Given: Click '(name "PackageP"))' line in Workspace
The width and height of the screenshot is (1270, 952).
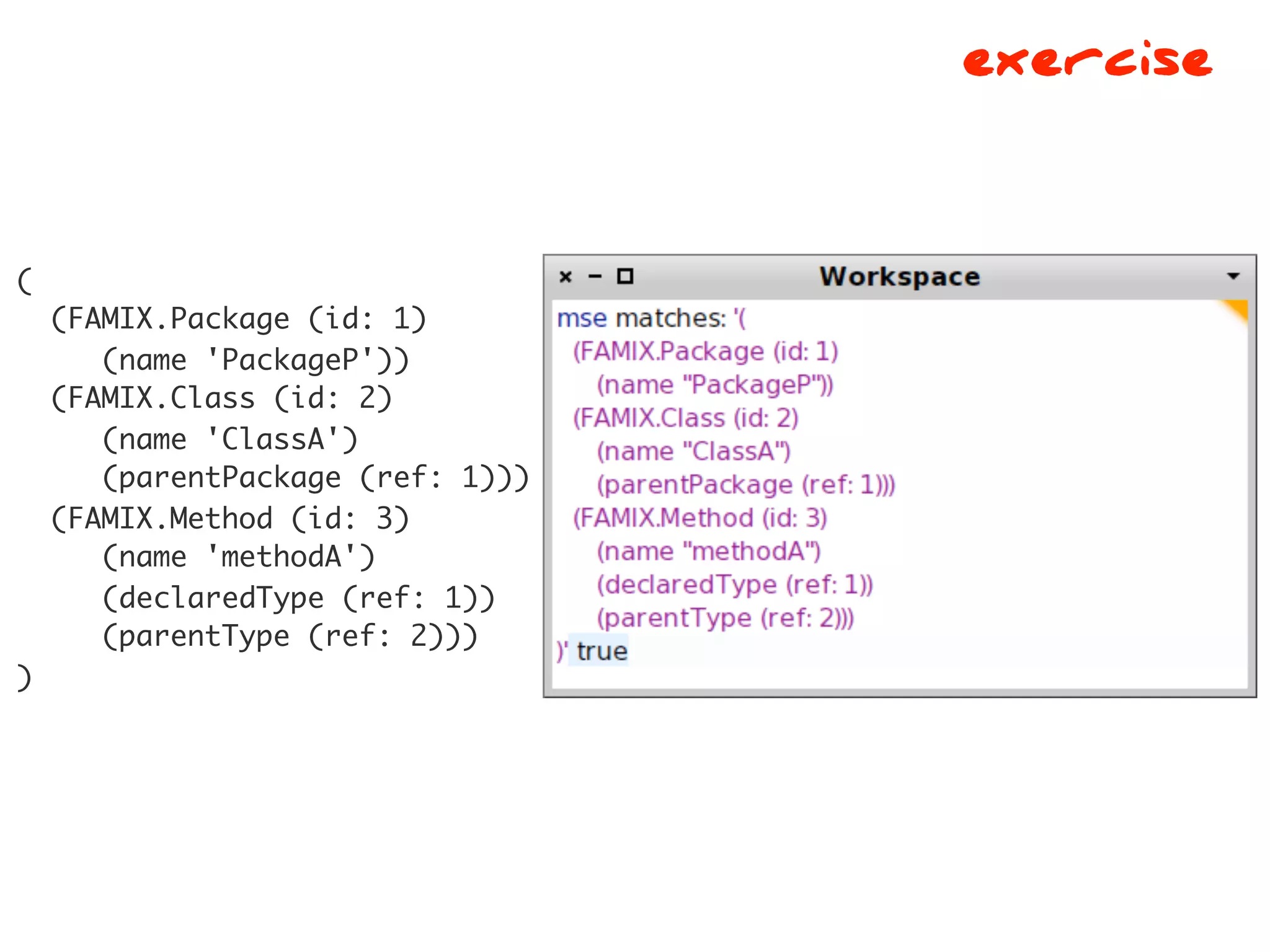Looking at the screenshot, I should [x=714, y=385].
